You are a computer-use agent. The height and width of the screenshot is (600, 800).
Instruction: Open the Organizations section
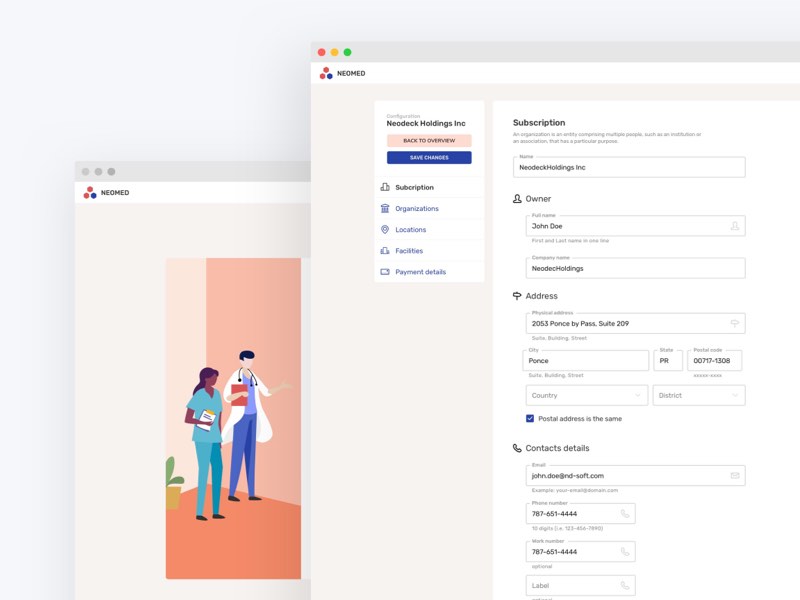(417, 208)
